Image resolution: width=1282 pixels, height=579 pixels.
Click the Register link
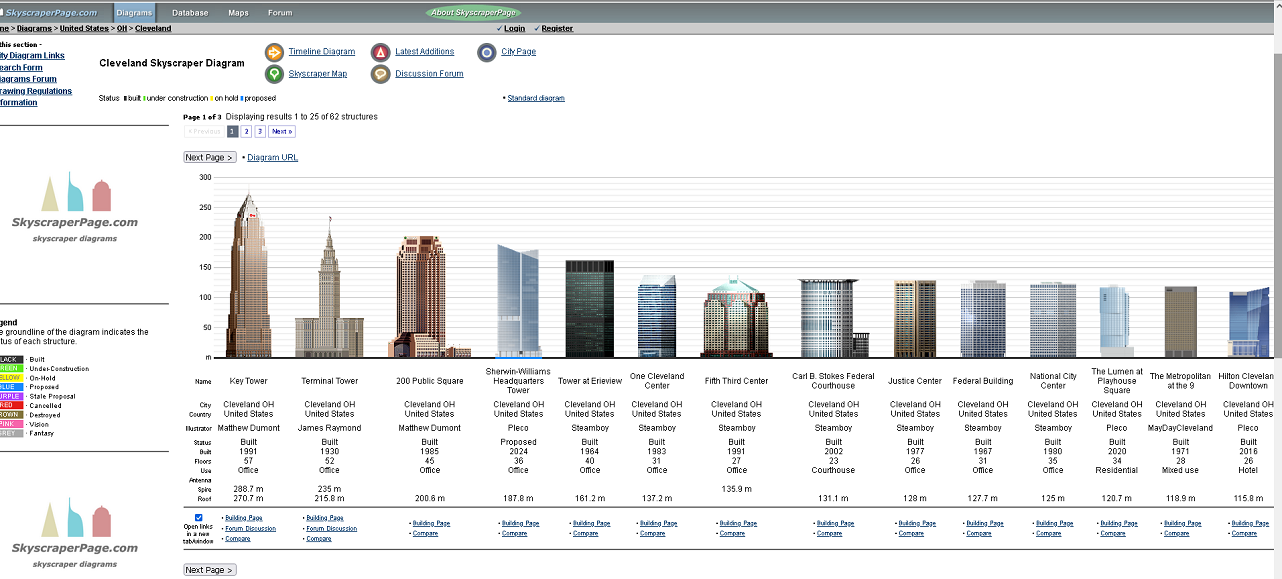(x=557, y=29)
